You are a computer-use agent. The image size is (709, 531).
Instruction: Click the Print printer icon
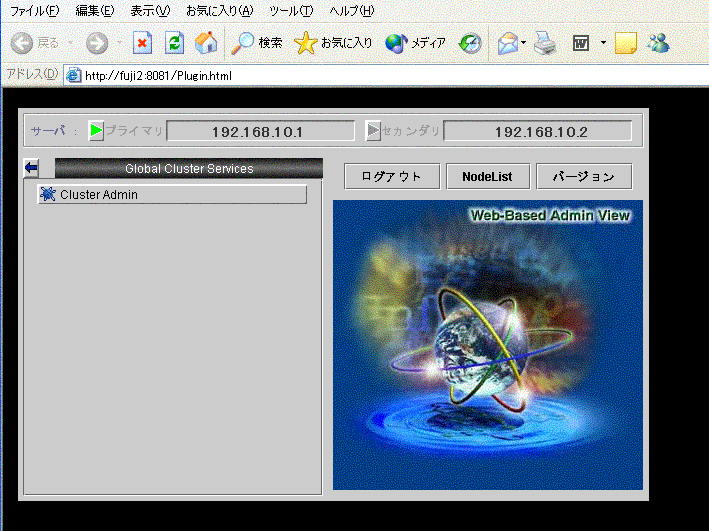[x=545, y=43]
